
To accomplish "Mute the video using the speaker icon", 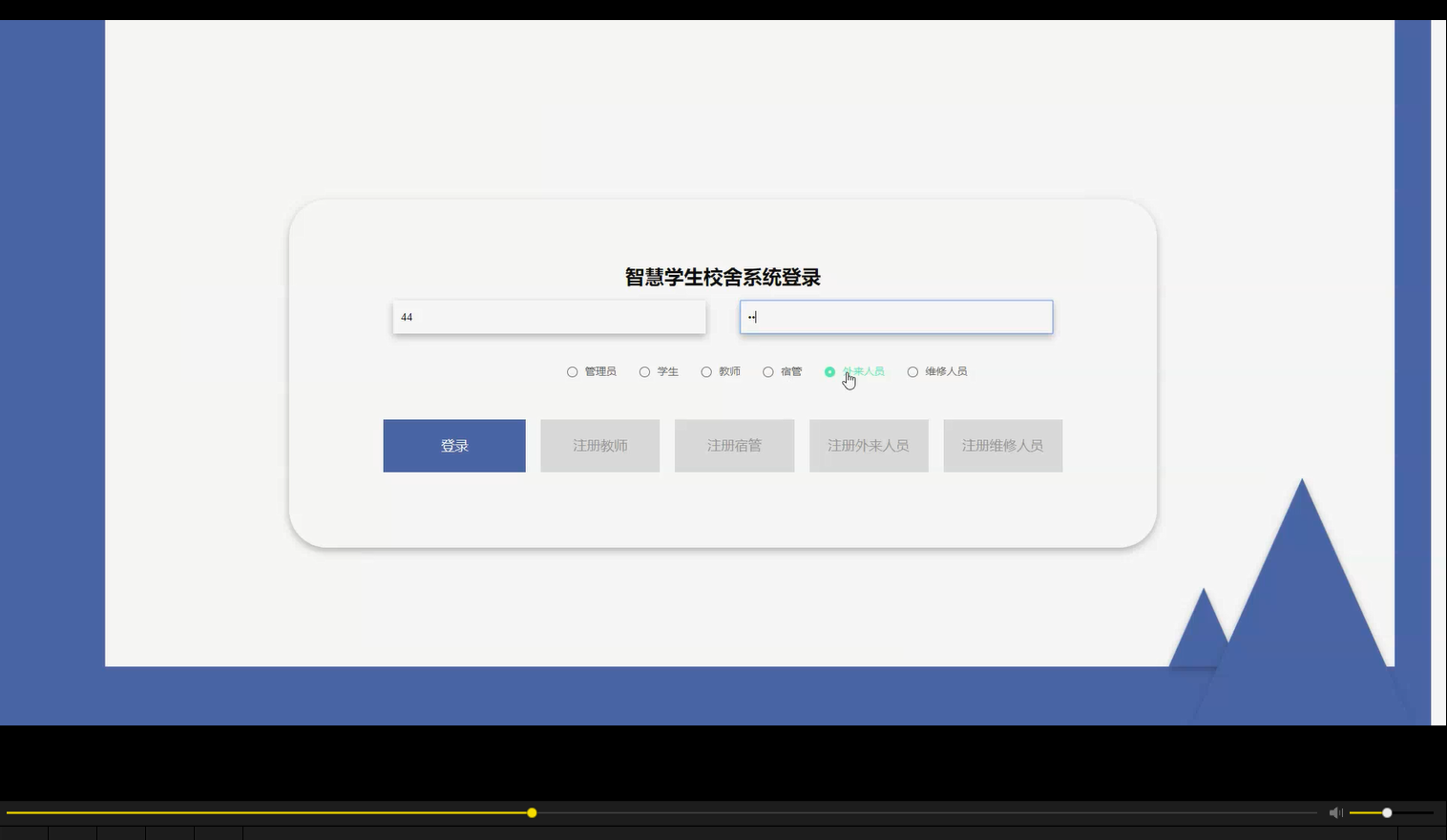I will click(x=1335, y=812).
